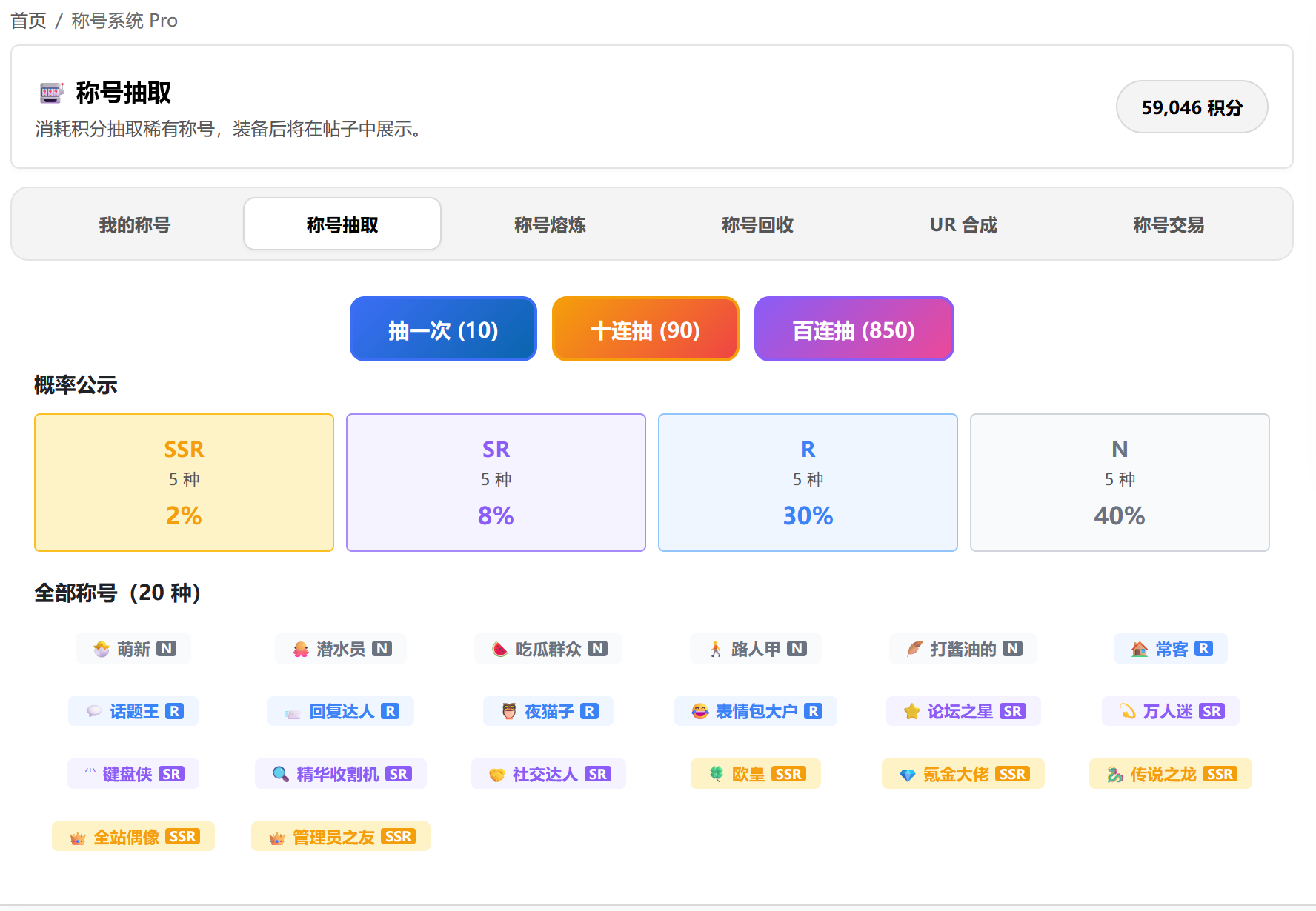Click the slot machine icon beside 称号抽取
Screen dimensions: 1316x911
(x=51, y=93)
